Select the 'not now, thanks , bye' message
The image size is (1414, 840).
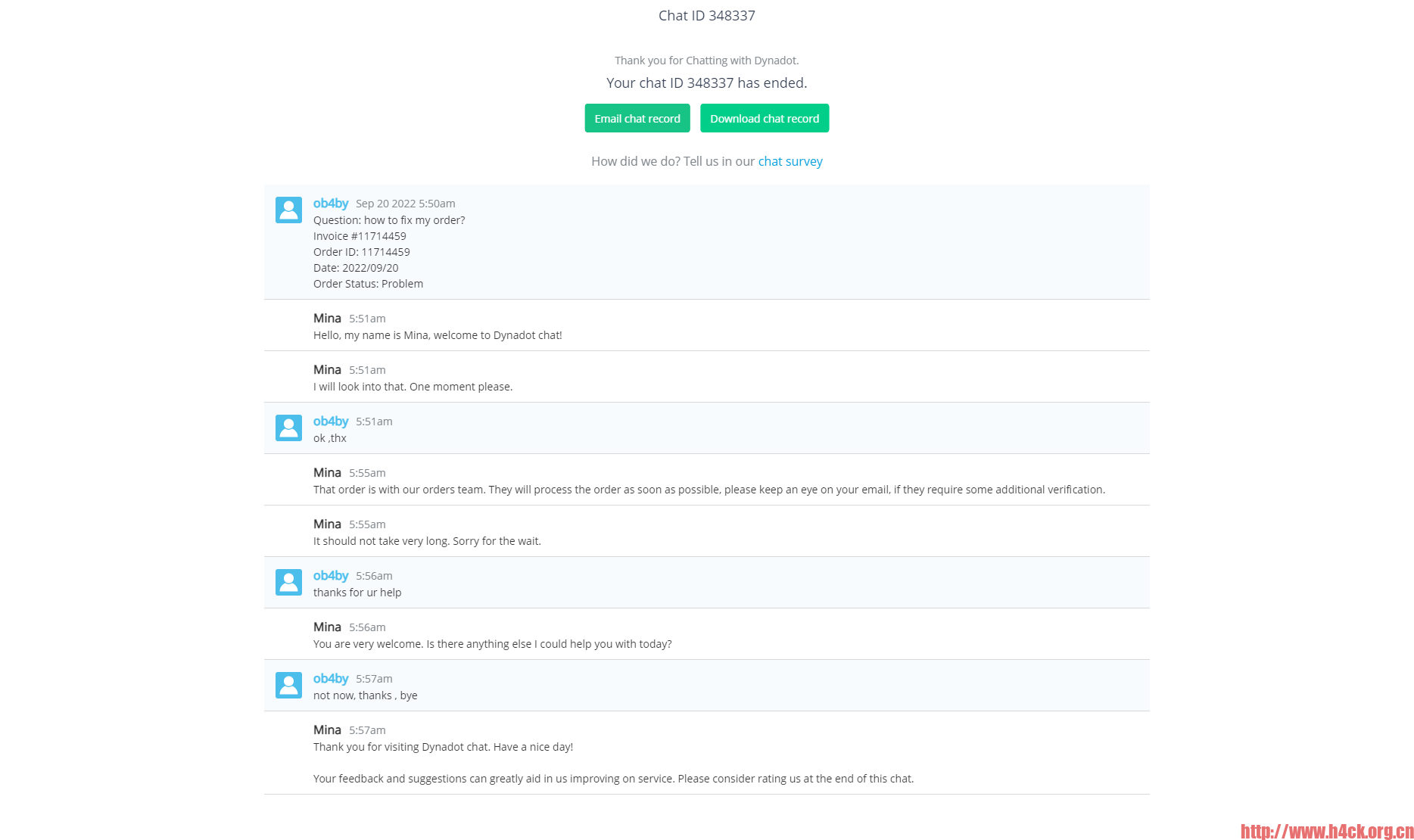point(366,695)
